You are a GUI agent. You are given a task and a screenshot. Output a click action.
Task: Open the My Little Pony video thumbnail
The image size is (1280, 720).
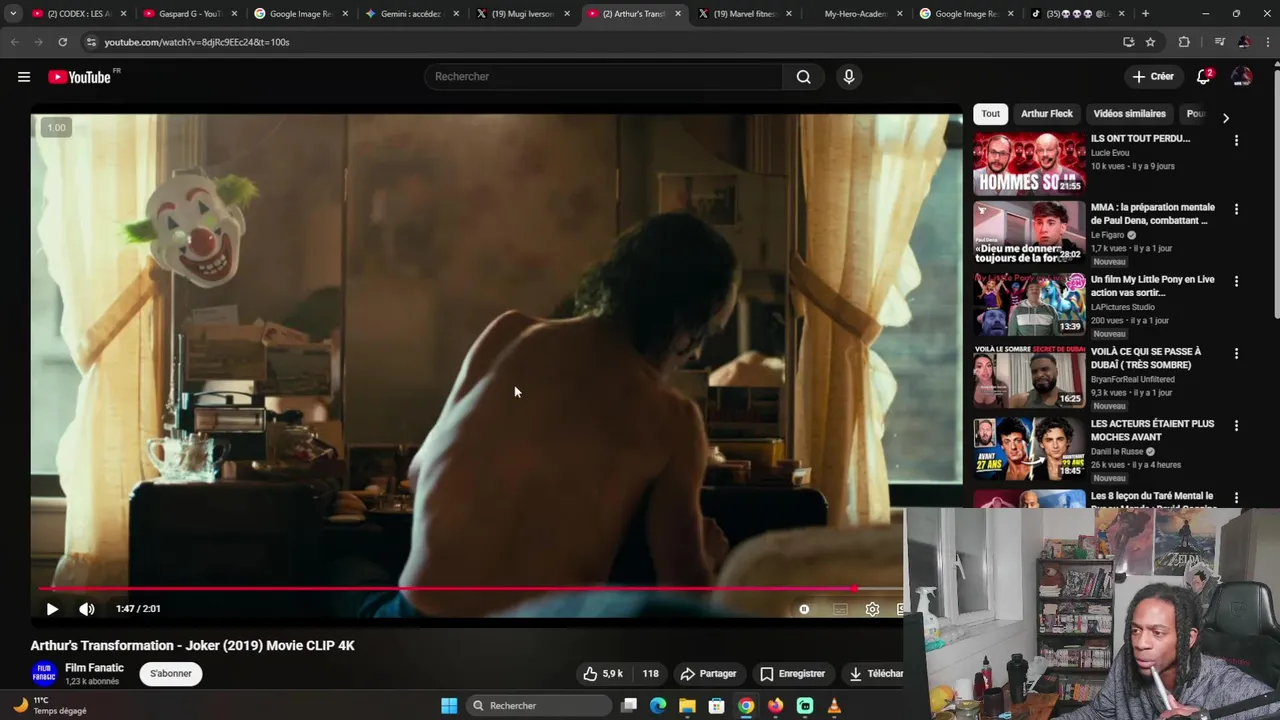pos(1029,304)
